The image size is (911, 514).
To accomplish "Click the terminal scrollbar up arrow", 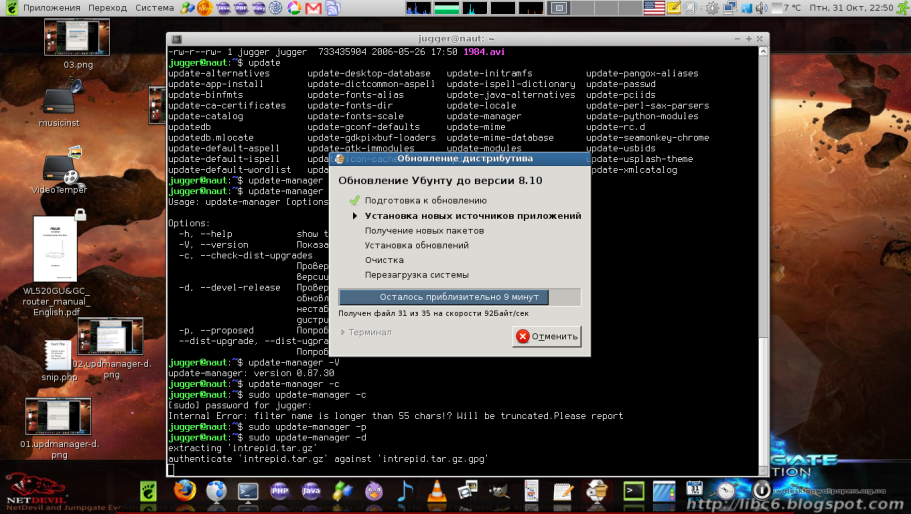I will pyautogui.click(x=763, y=51).
